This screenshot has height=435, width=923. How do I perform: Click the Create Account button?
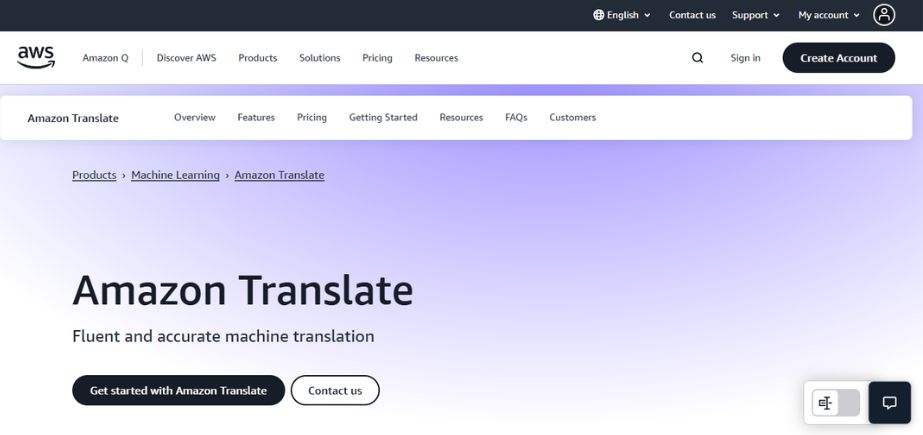(x=838, y=58)
